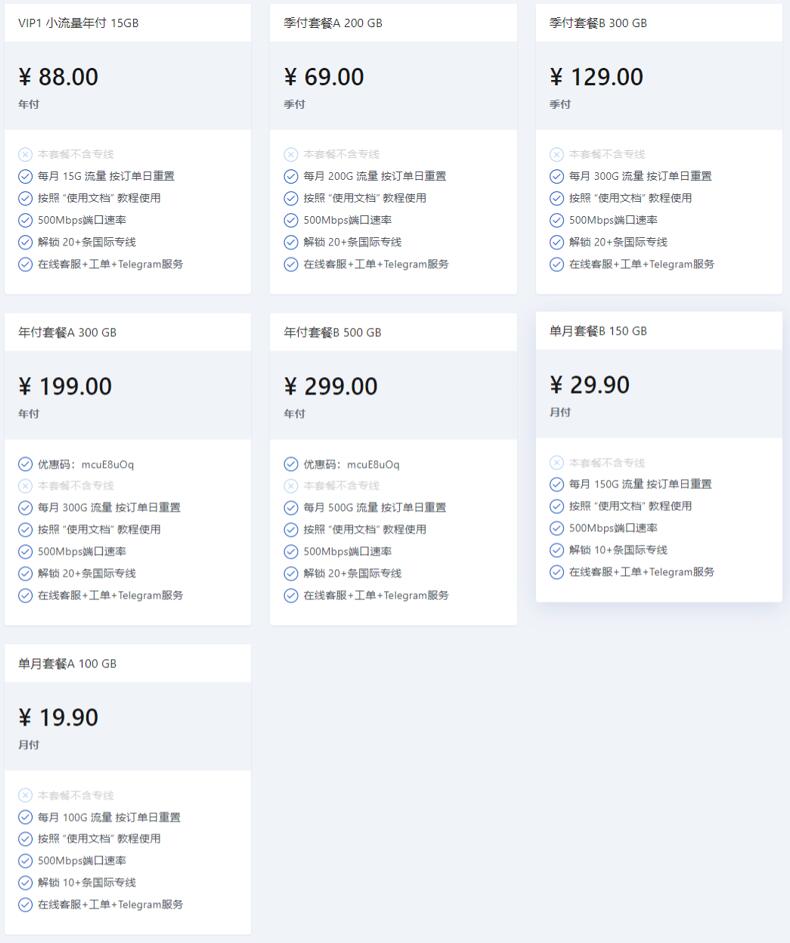Click the checkmark beside '在线客服+工单+Telegram服务' on 年付套餐B
The width and height of the screenshot is (790, 943).
(x=289, y=595)
